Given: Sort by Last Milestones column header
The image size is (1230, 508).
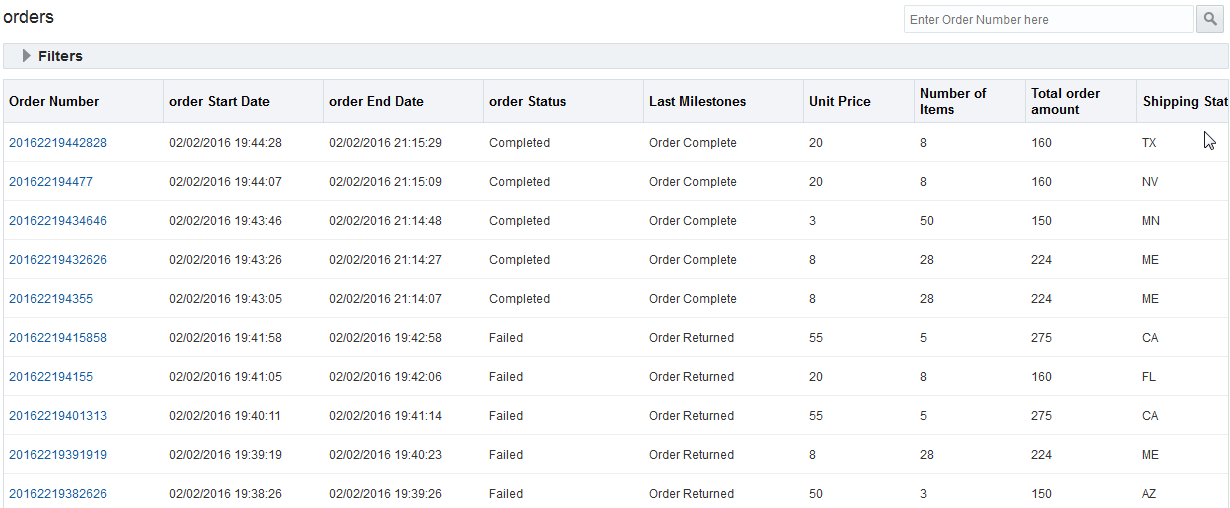Looking at the screenshot, I should point(697,101).
